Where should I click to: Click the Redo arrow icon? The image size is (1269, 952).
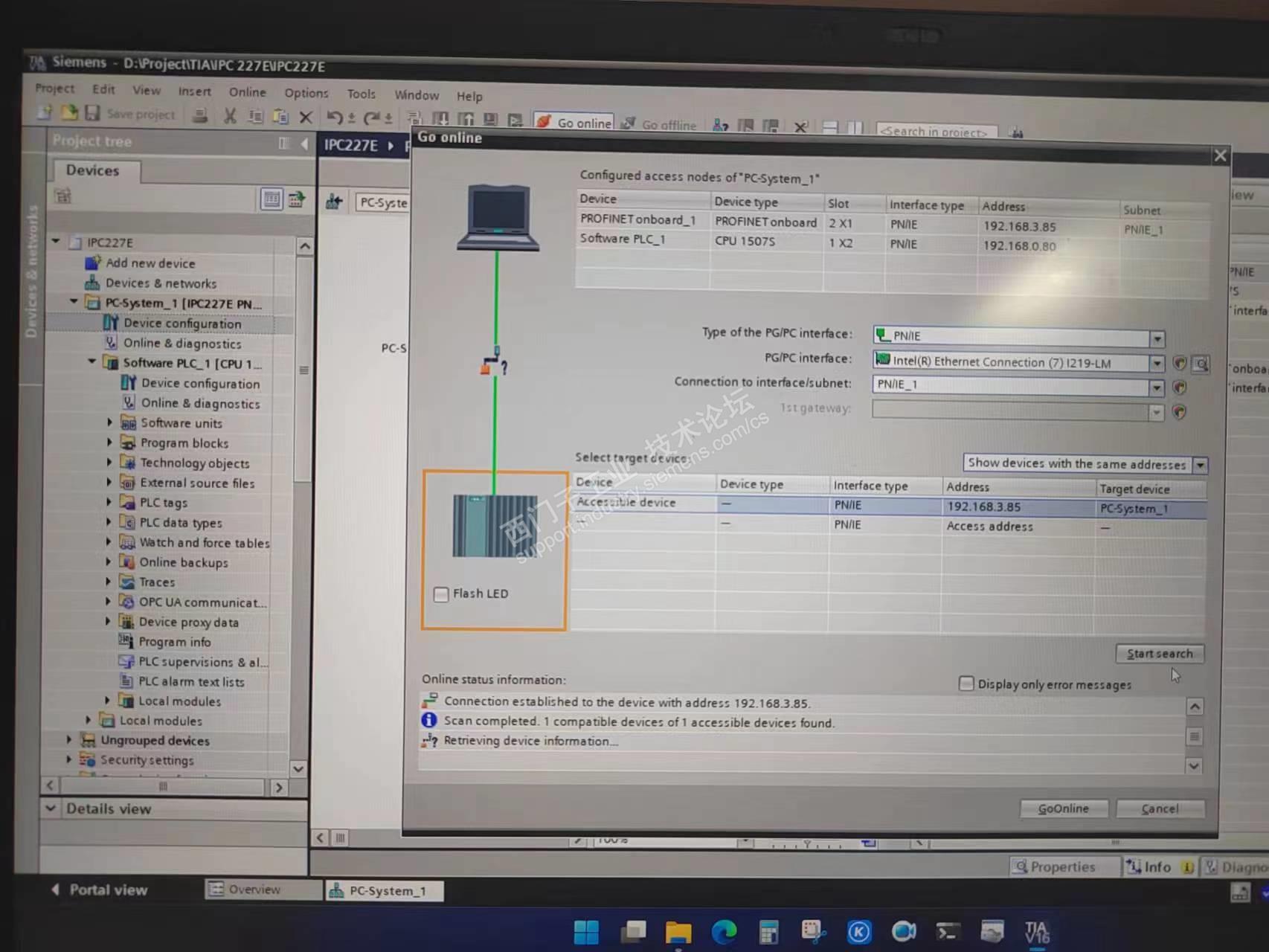pyautogui.click(x=371, y=118)
